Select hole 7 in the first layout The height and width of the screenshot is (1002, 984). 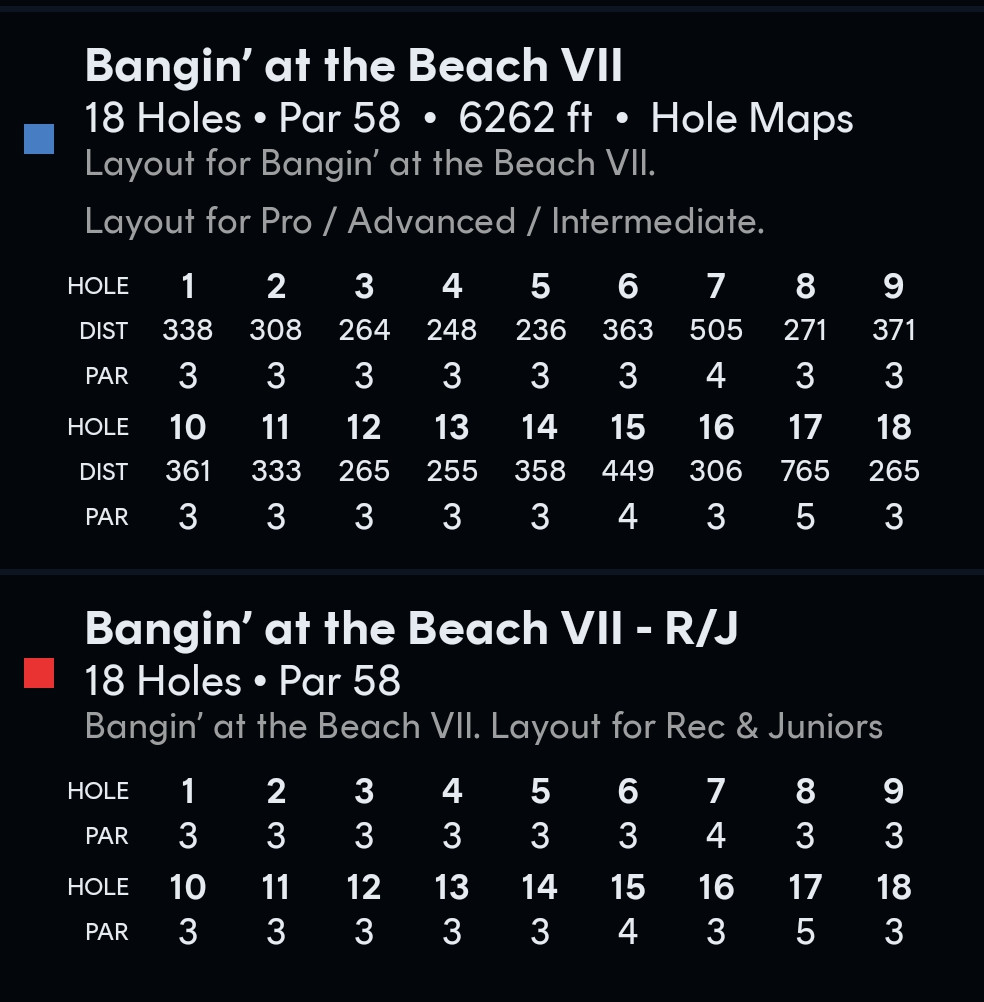[x=716, y=286]
